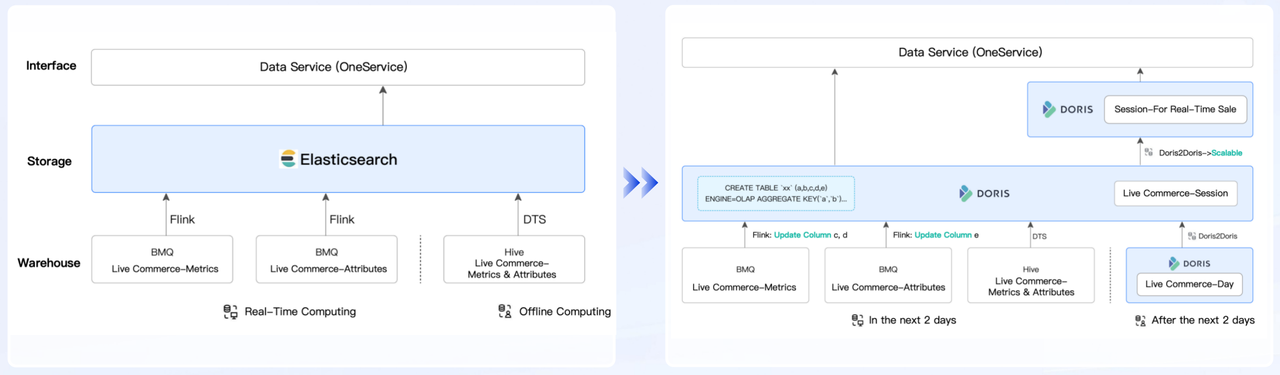The height and width of the screenshot is (375, 1280).
Task: Select Hive Metrics & Attributes box in Elasticsearch diagram
Action: [514, 260]
